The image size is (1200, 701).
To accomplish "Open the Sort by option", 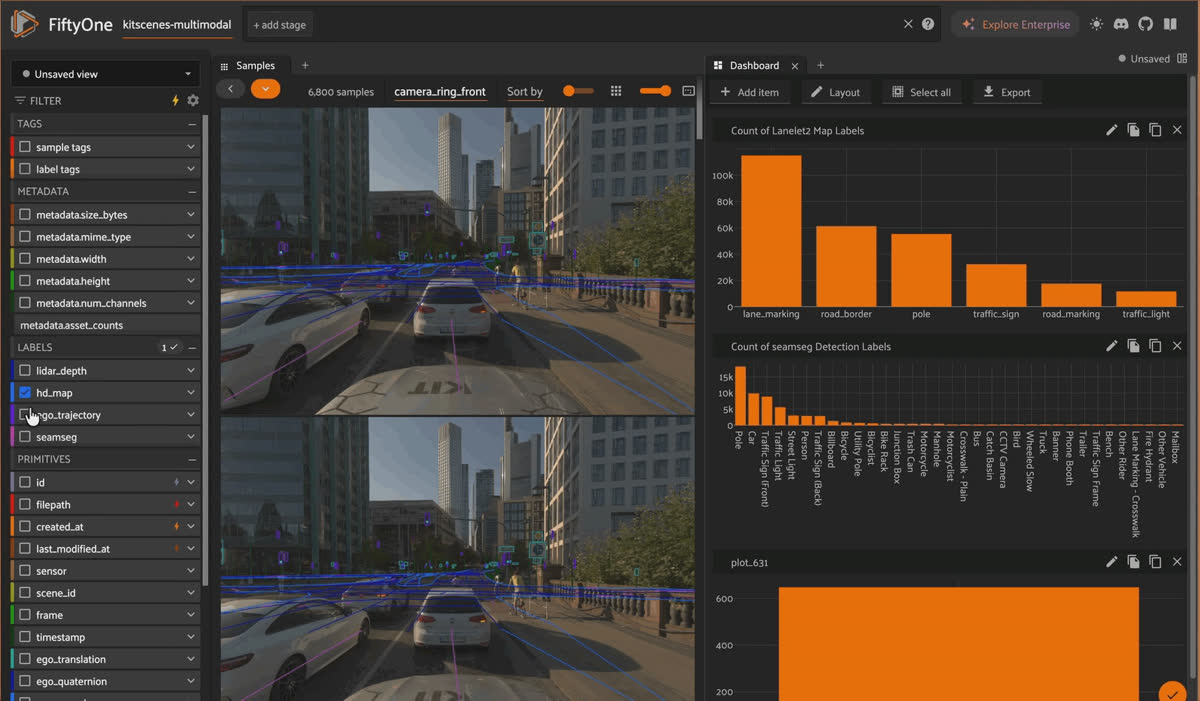I will (x=525, y=91).
